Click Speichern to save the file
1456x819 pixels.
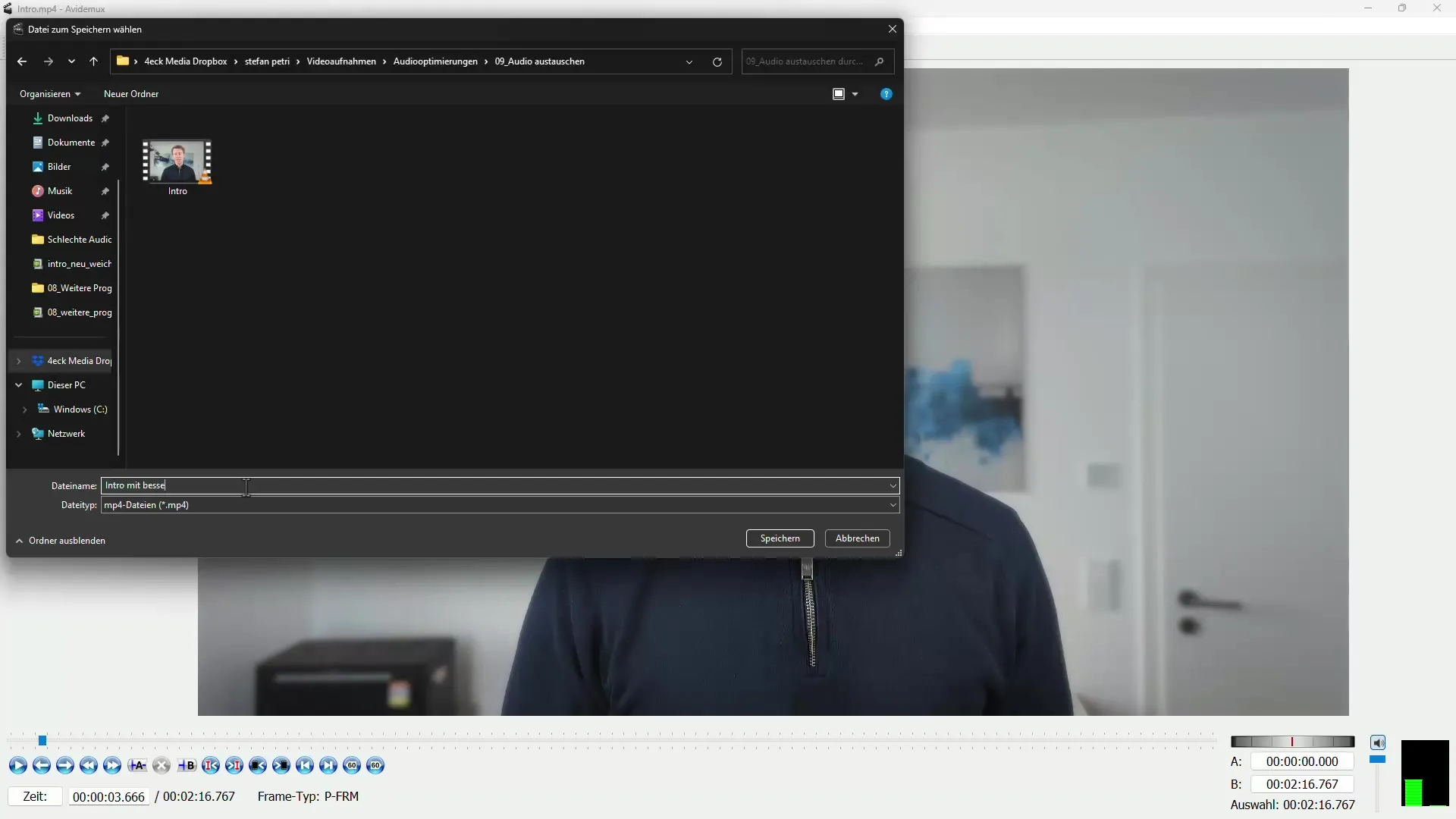point(779,538)
